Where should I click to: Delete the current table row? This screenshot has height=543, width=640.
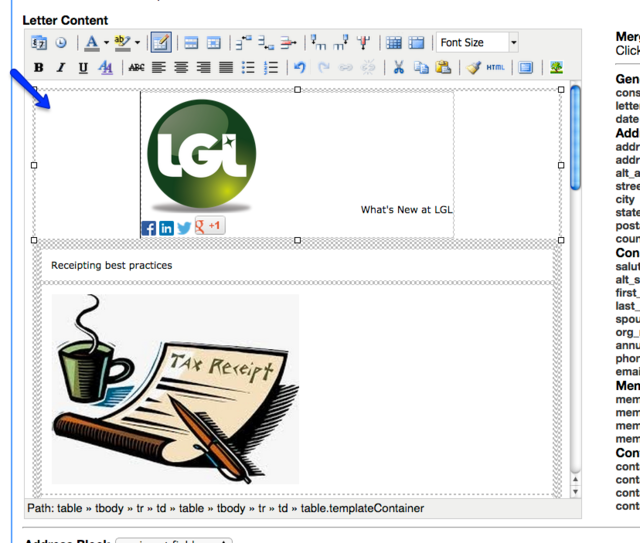click(288, 42)
